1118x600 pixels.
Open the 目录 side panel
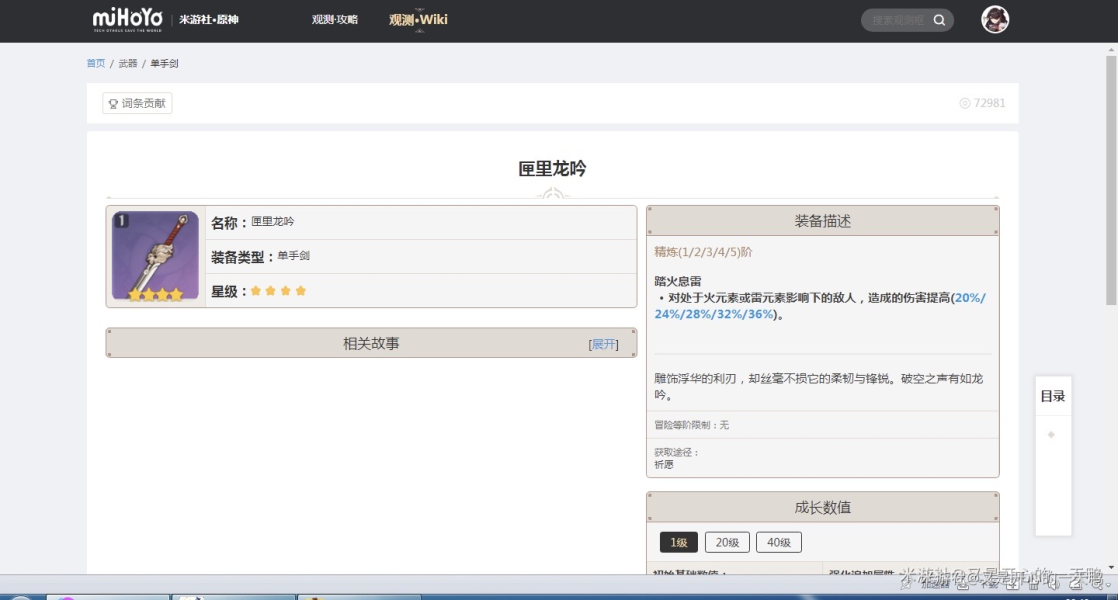coord(1052,396)
